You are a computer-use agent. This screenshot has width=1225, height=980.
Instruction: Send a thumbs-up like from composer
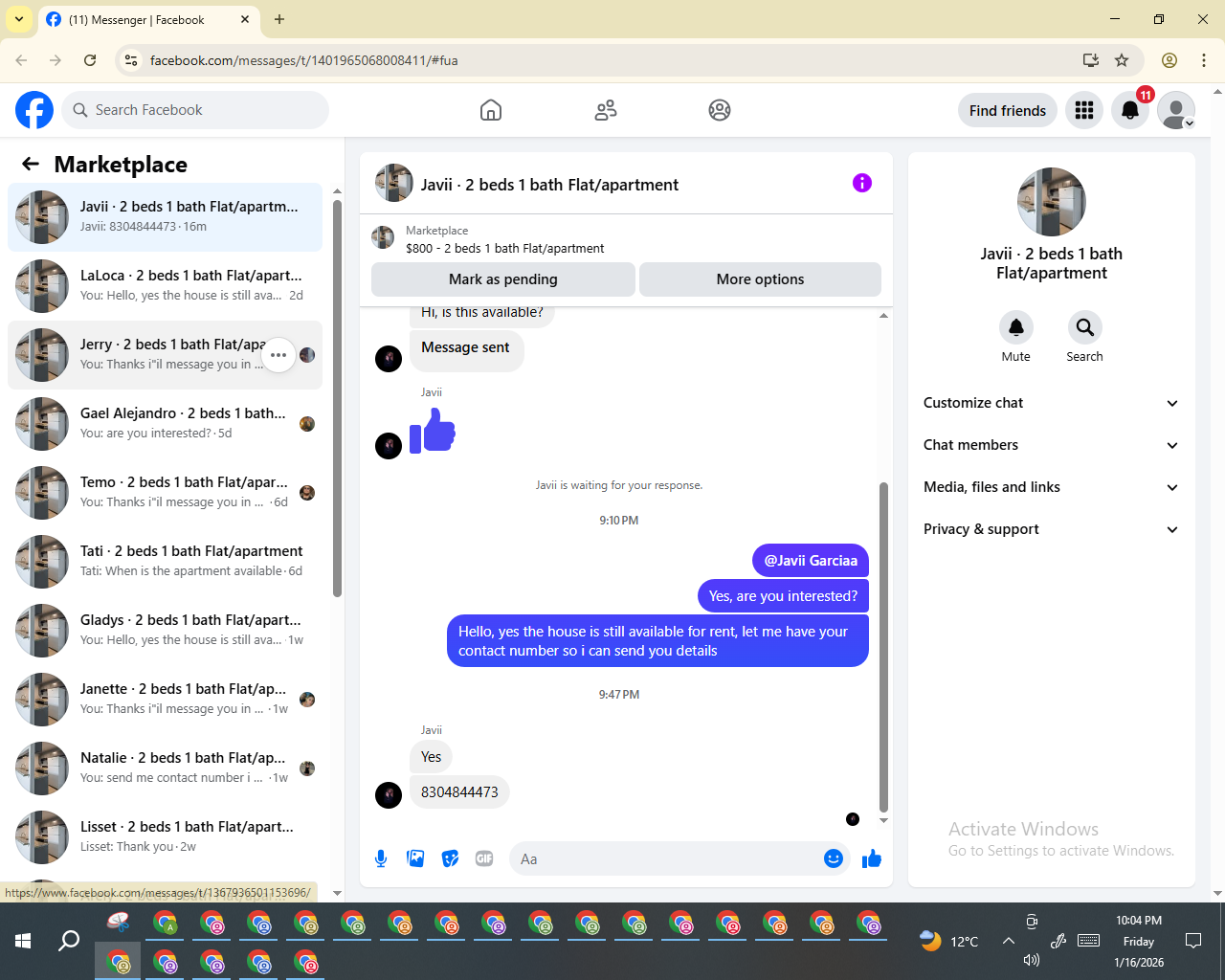[871, 858]
